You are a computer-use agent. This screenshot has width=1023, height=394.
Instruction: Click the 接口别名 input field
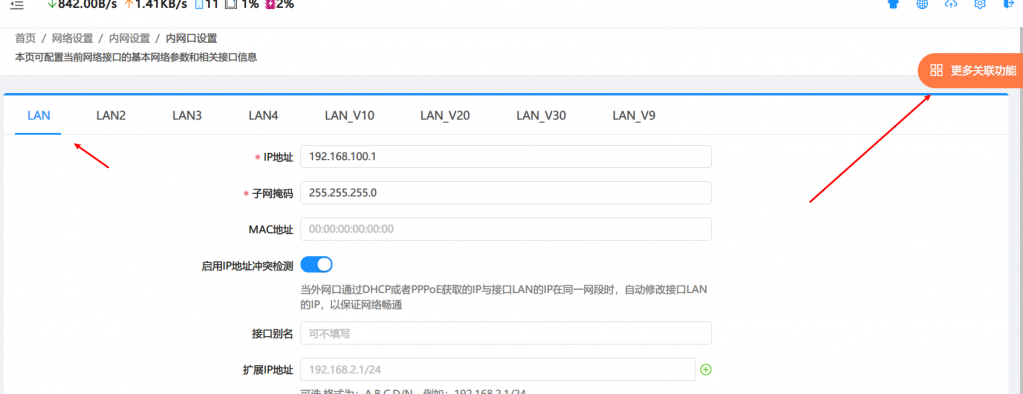pos(506,333)
